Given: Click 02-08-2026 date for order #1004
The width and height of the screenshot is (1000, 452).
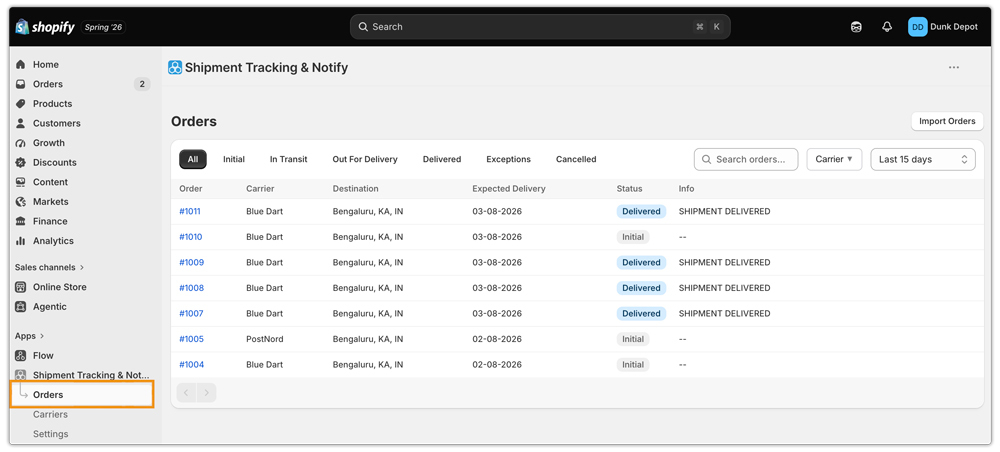Looking at the screenshot, I should (x=497, y=364).
